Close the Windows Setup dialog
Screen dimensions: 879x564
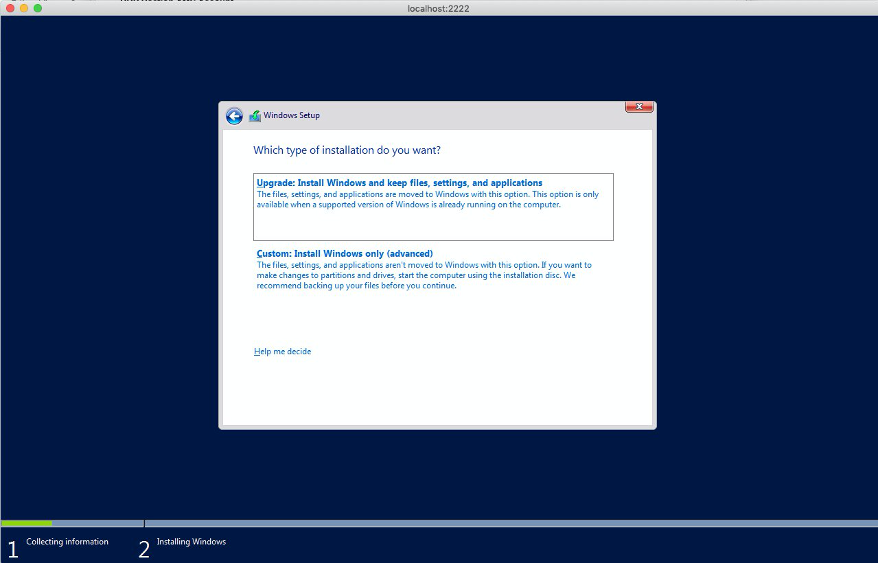coord(639,107)
